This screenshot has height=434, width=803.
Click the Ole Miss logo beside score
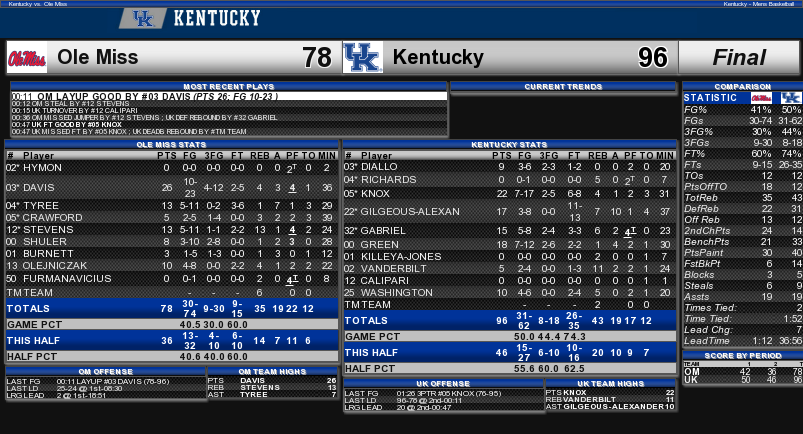coord(27,57)
